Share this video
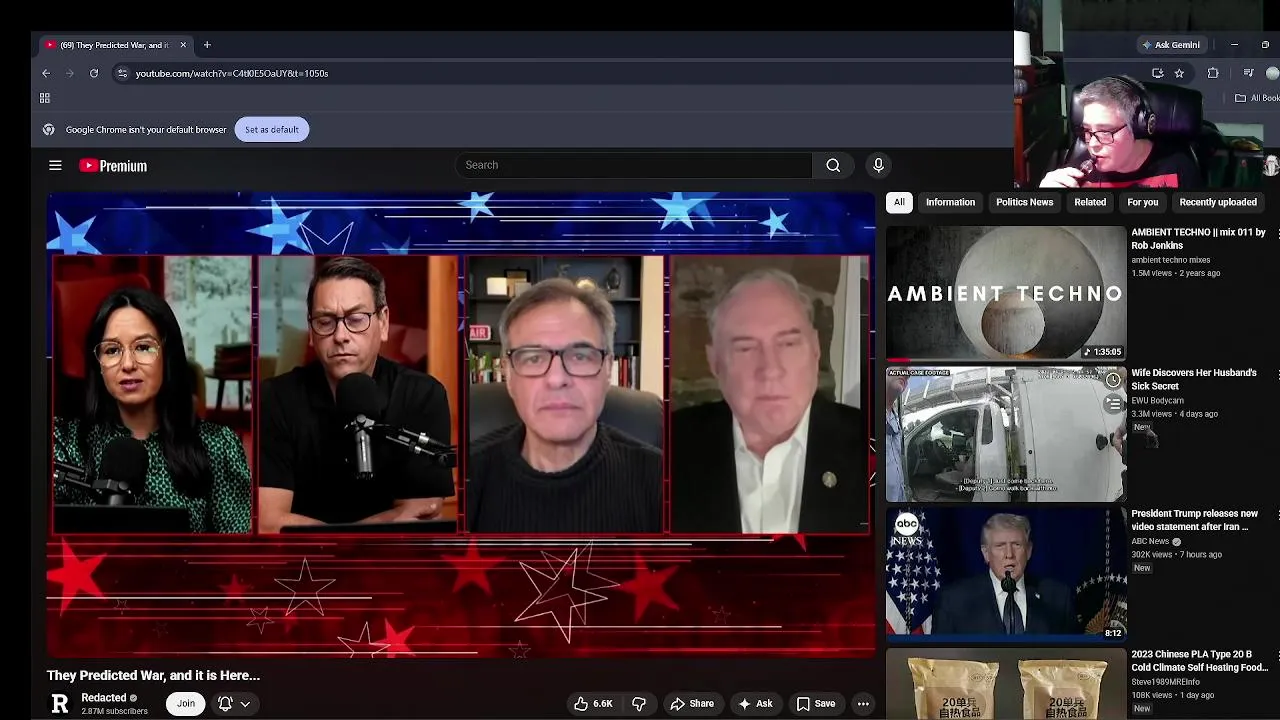Viewport: 1280px width, 720px height. [692, 704]
